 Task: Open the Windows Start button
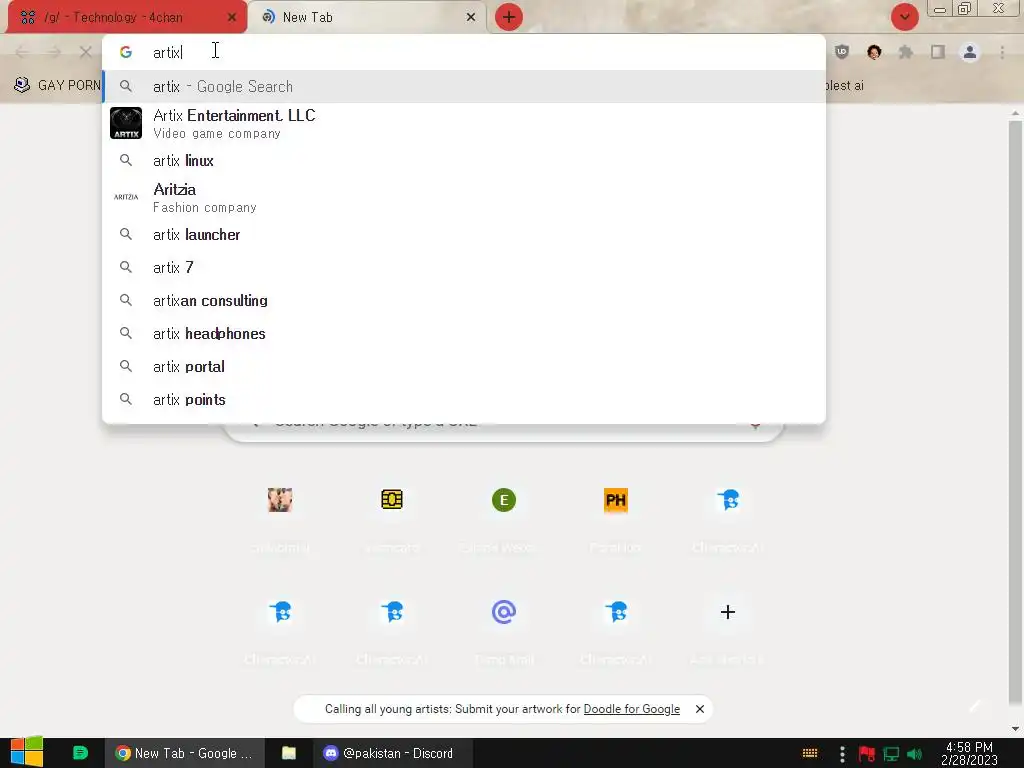[x=27, y=753]
